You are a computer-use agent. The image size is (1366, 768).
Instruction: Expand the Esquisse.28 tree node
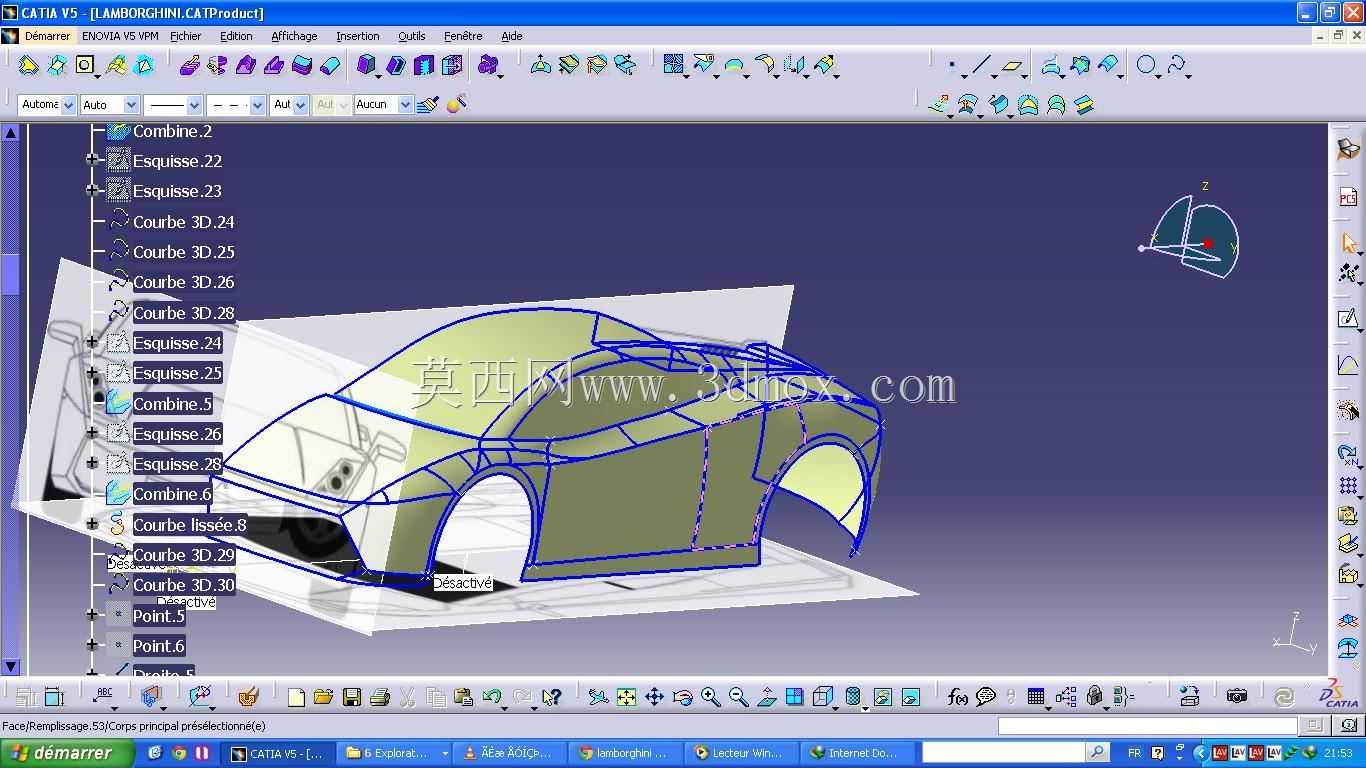click(x=92, y=463)
